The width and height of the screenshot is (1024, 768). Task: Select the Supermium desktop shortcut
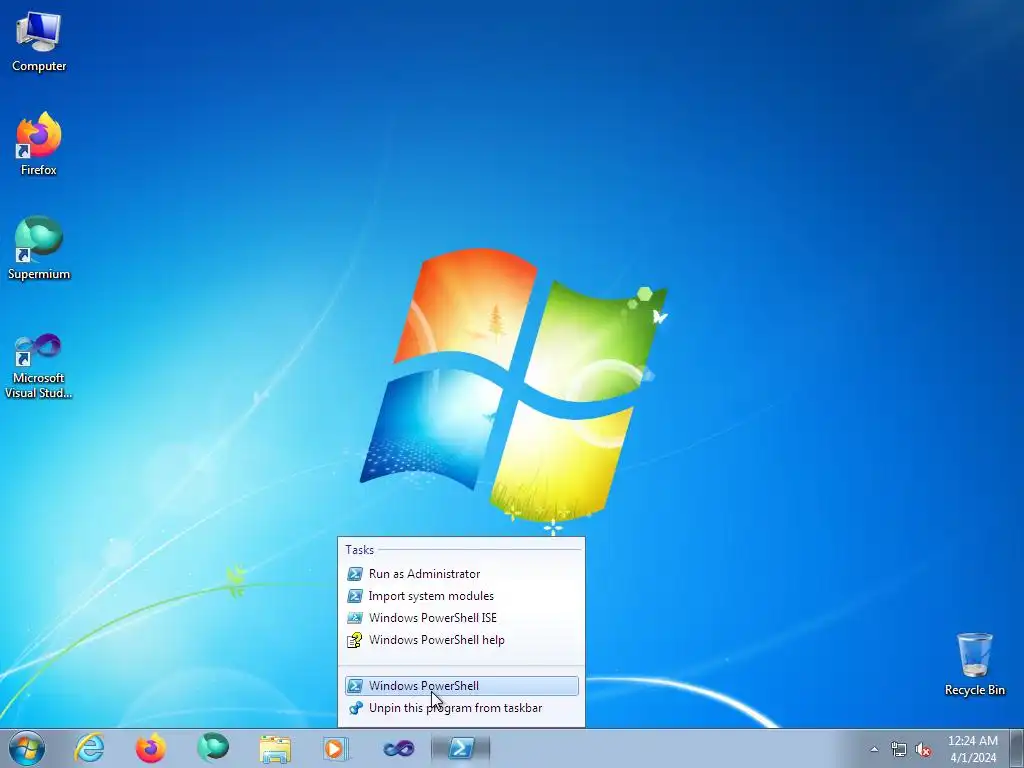[39, 248]
